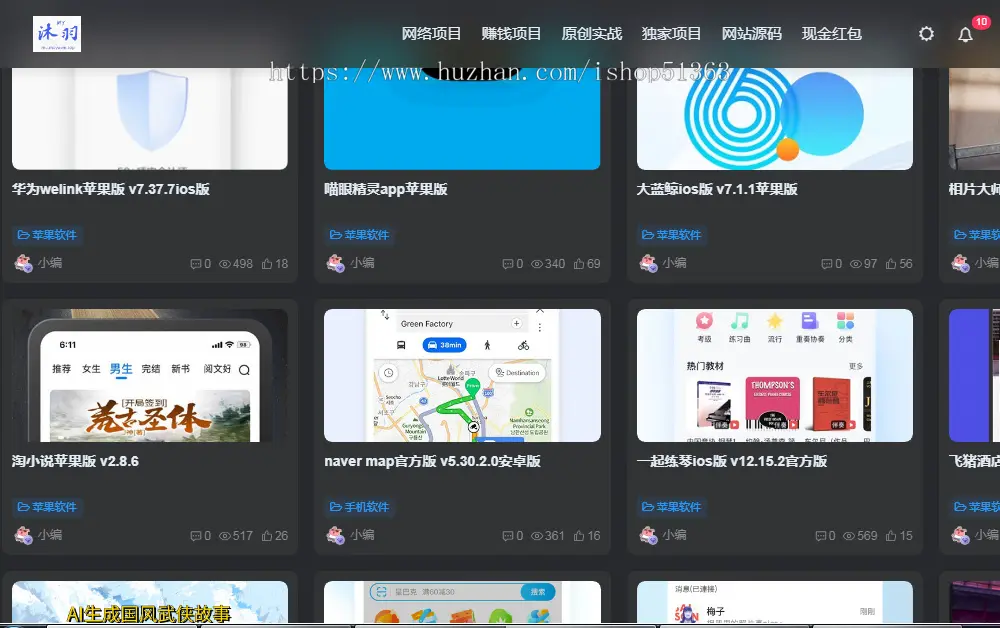Click 小编 avatar on 喵眼精灵 card

point(335,263)
